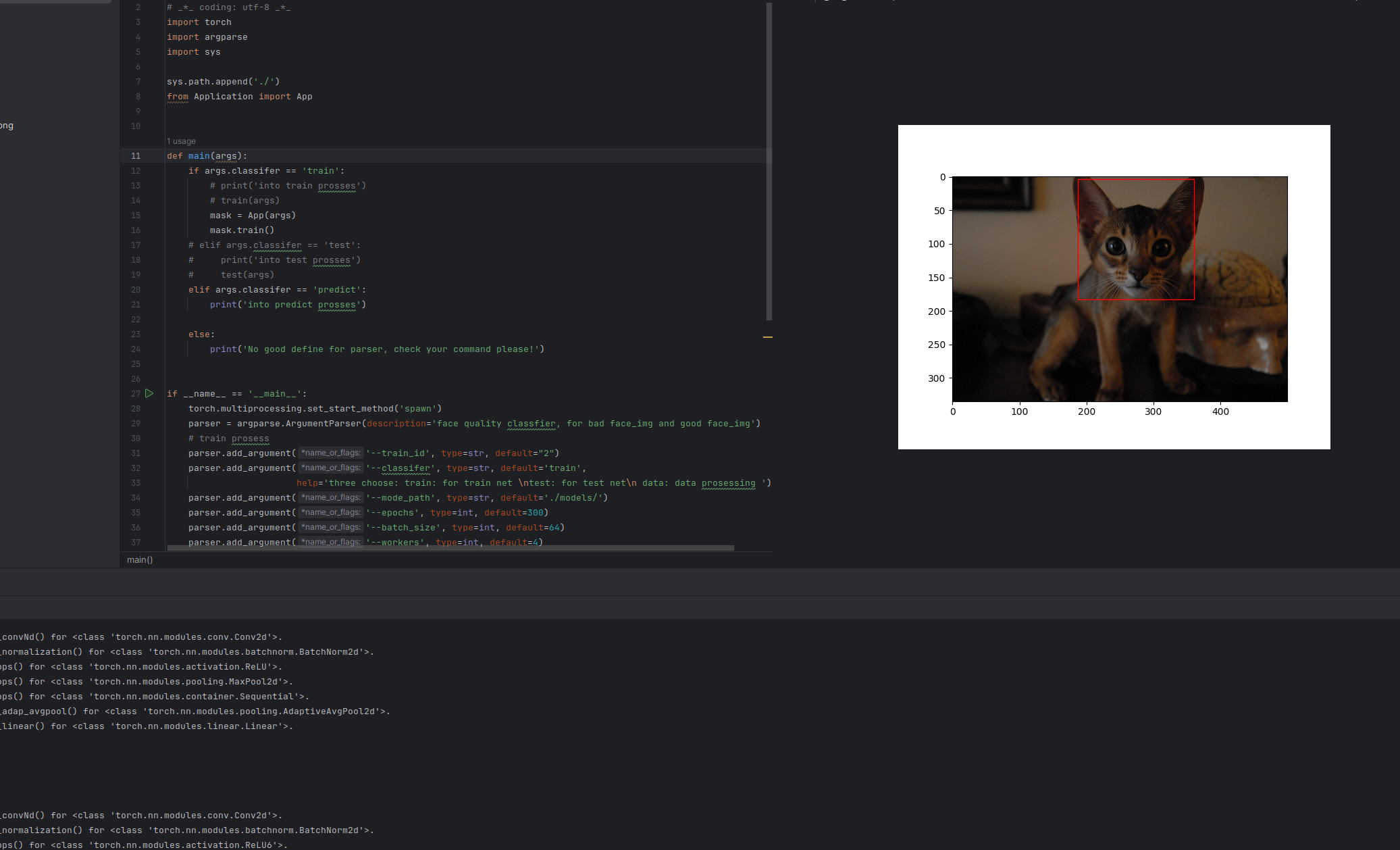Screen dimensions: 1400x850
Task: Place cursor on 'App' in import line
Action: point(304,97)
